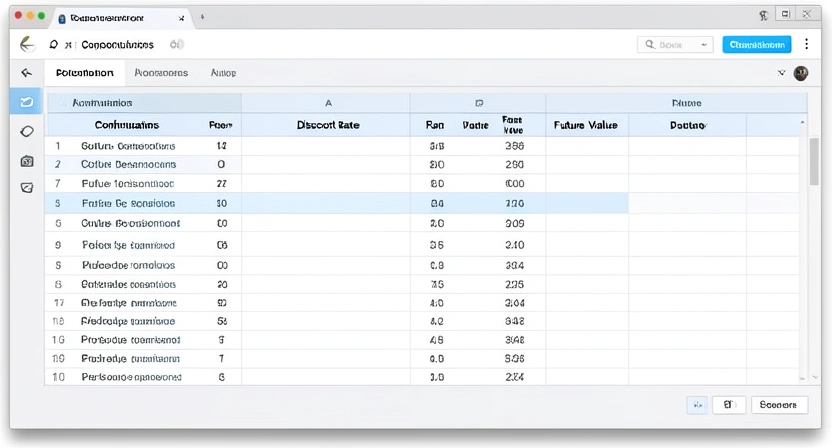832x448 pixels.
Task: Click the small blue-highlighted button in bottom bar
Action: point(697,405)
